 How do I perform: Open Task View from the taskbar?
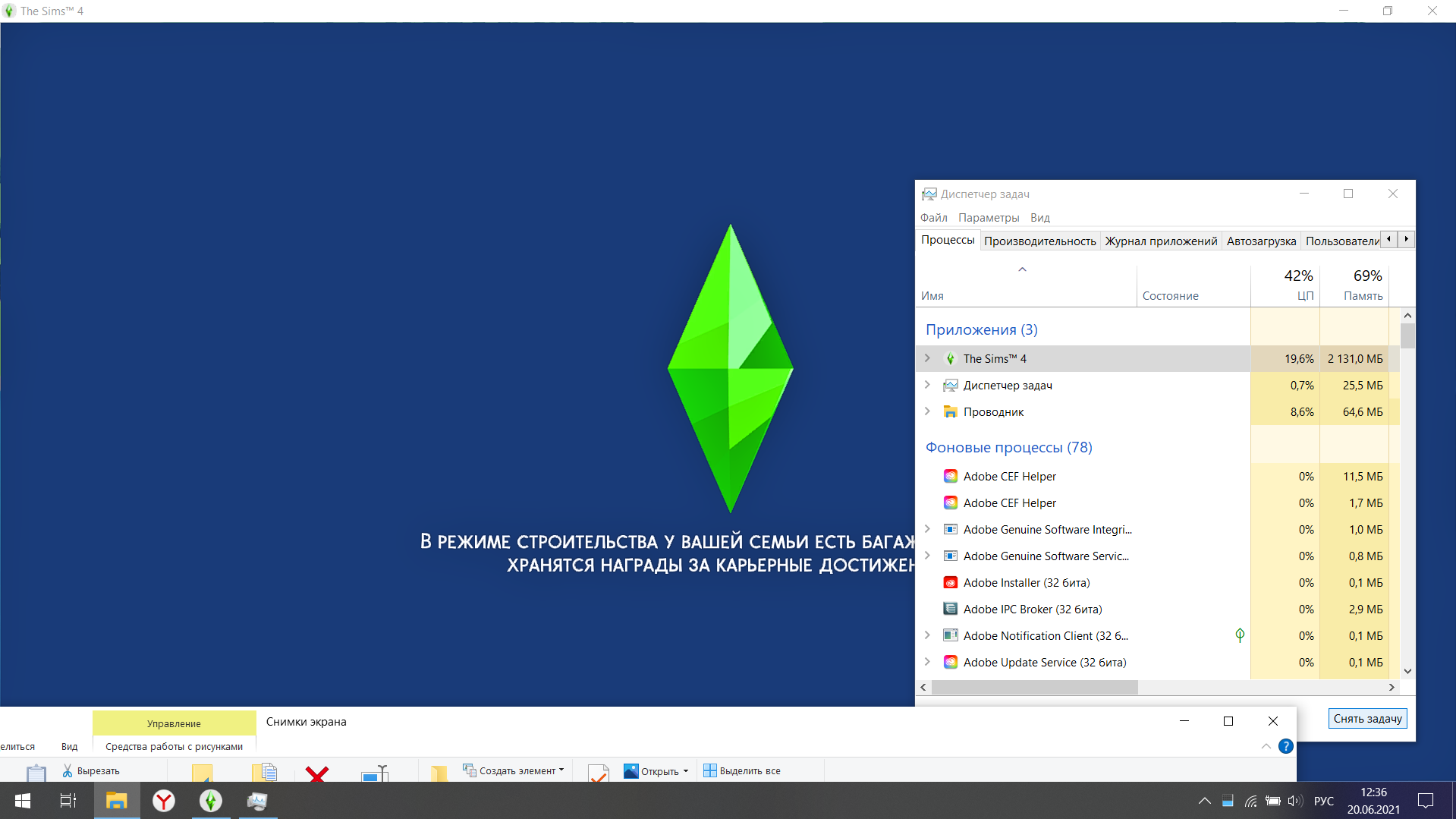tap(68, 801)
